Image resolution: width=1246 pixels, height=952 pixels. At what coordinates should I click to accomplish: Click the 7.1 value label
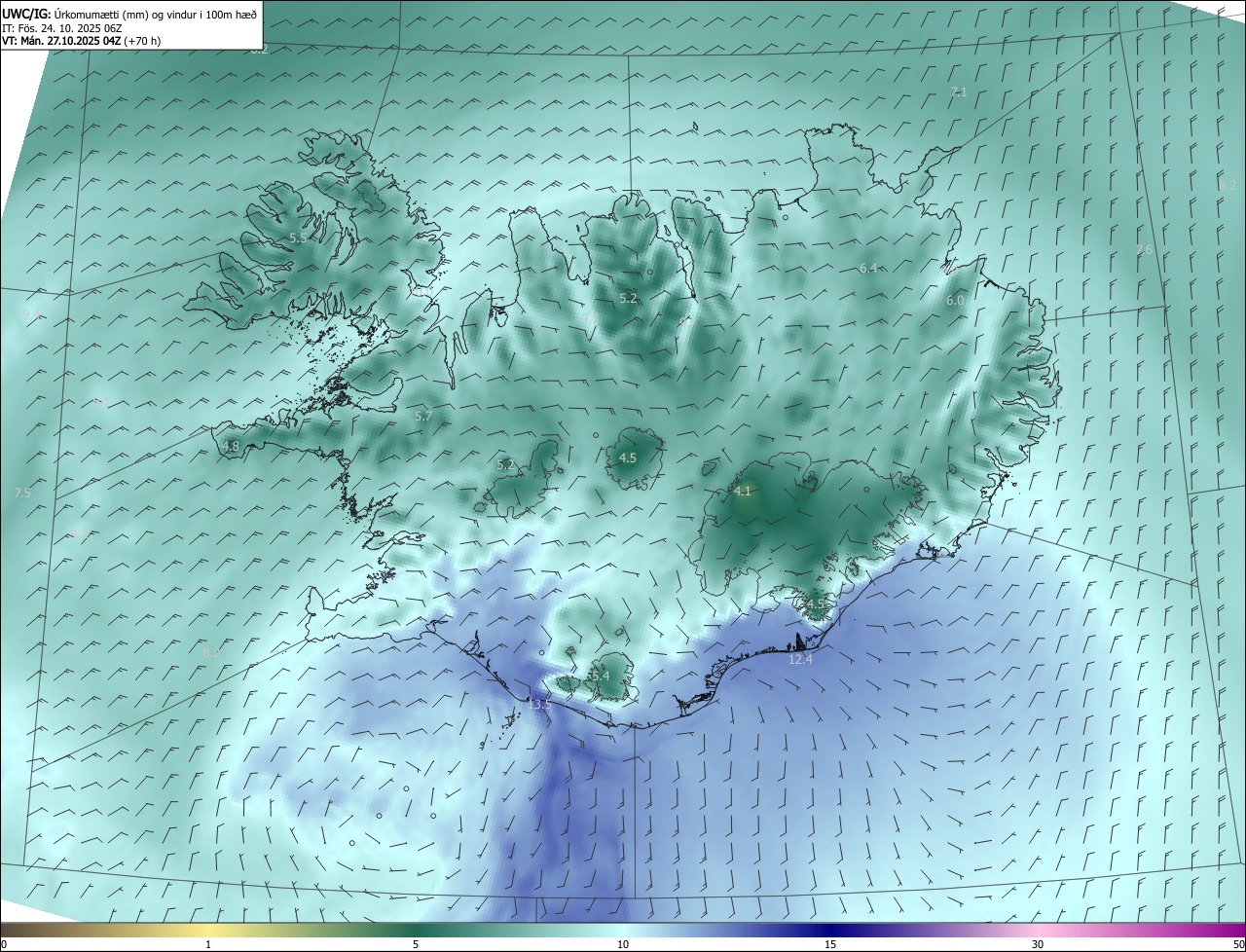click(959, 92)
